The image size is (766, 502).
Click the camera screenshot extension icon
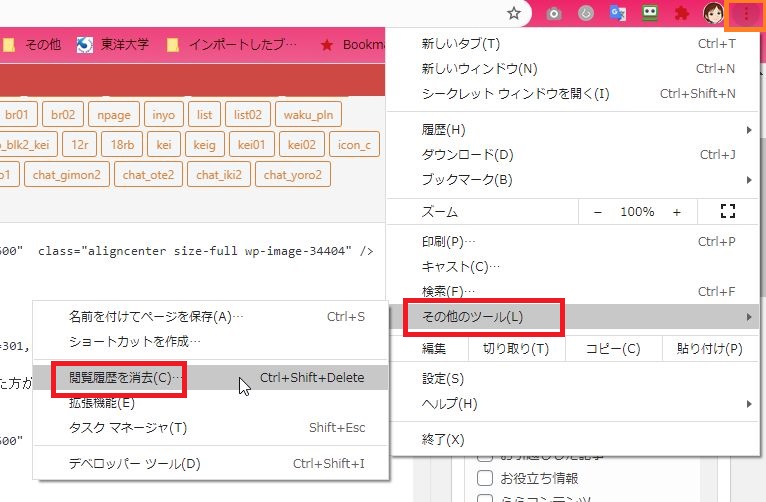(553, 14)
